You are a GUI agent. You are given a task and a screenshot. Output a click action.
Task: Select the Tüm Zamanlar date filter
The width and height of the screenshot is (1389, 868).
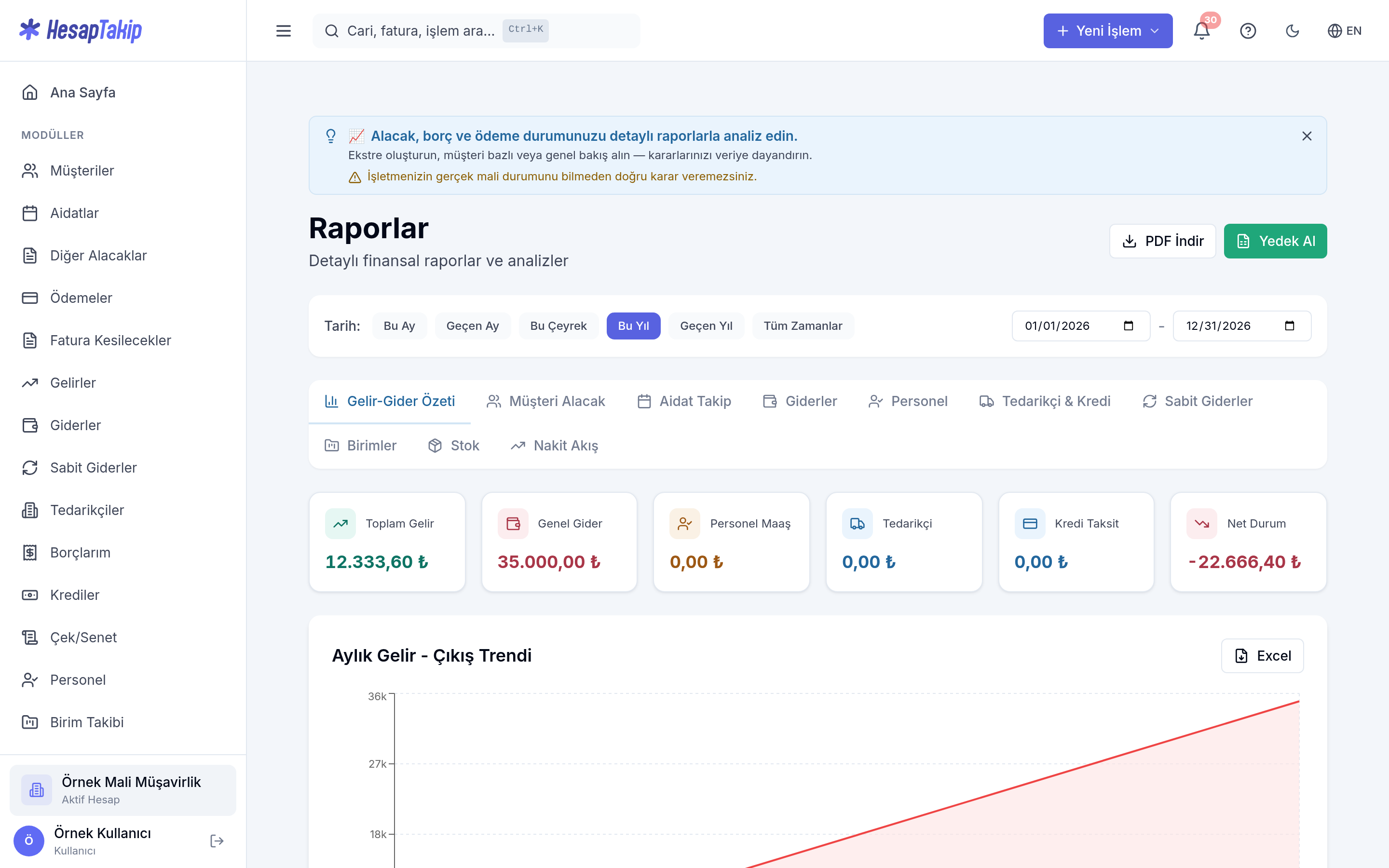tap(803, 326)
